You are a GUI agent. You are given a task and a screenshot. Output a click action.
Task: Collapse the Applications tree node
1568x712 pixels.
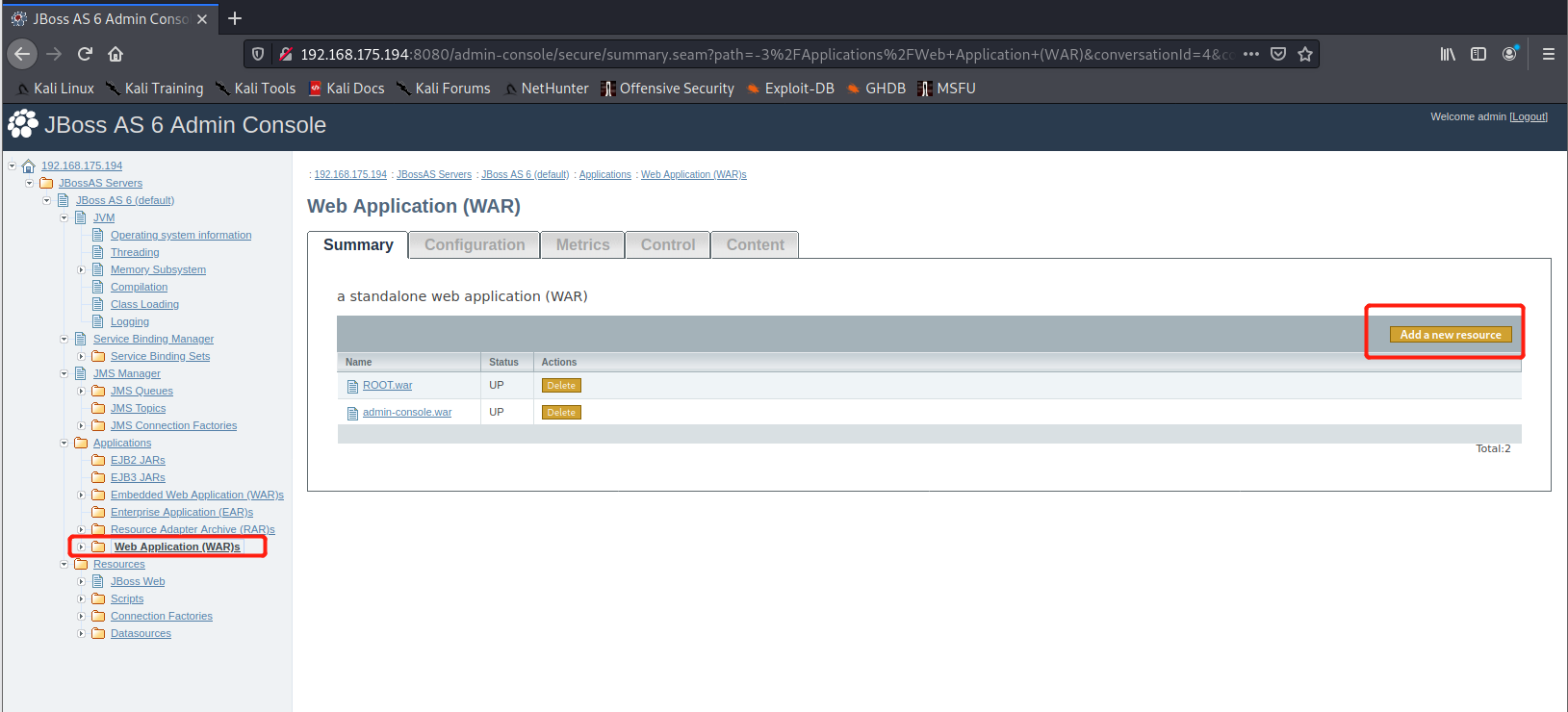coord(64,443)
